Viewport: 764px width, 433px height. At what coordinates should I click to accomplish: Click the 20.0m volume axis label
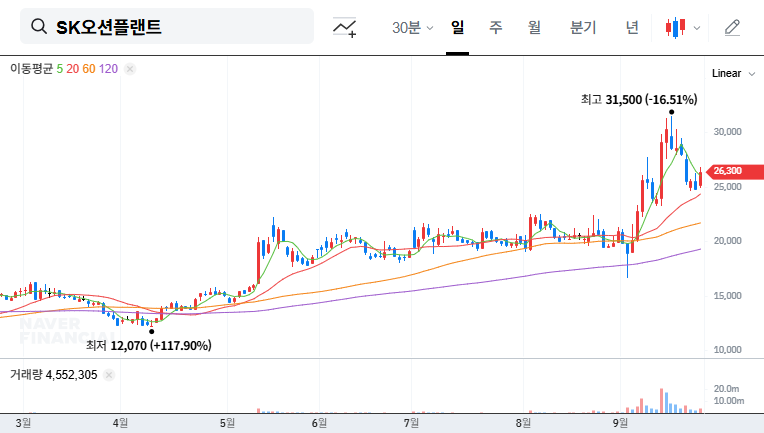(x=726, y=389)
